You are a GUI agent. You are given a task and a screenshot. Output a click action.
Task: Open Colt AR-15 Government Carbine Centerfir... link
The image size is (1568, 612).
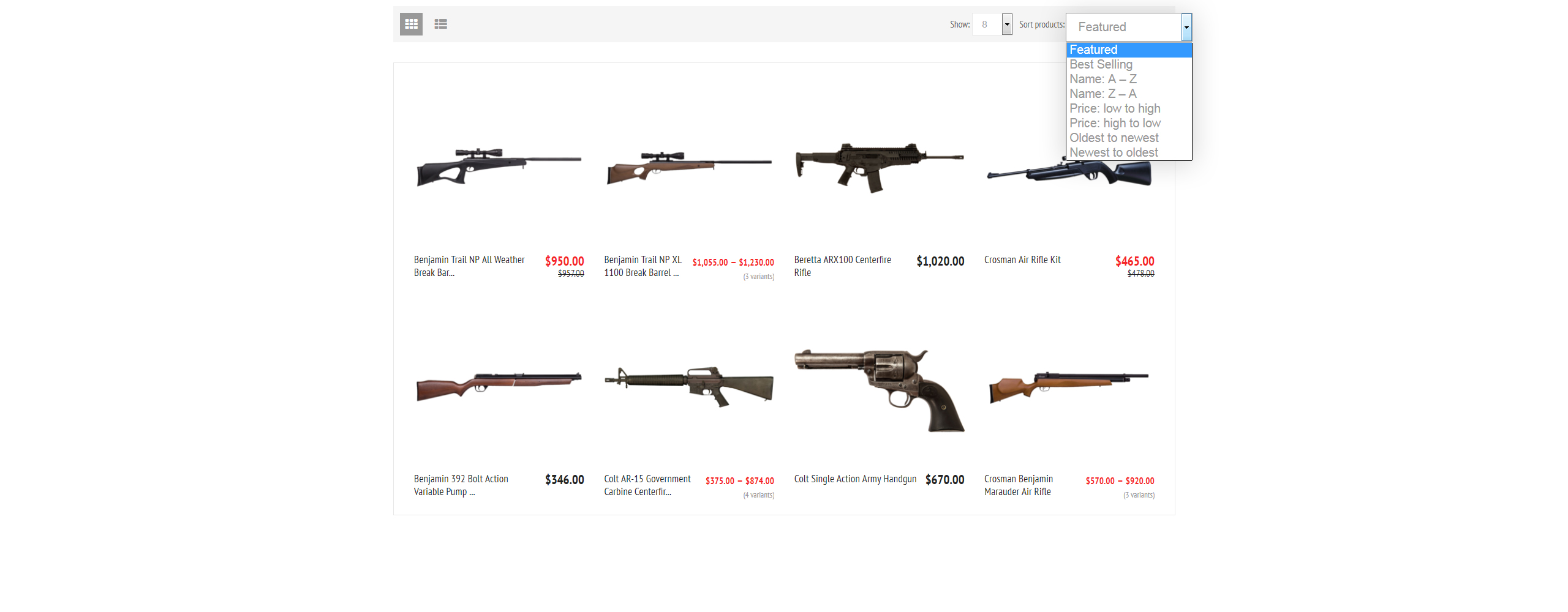pyautogui.click(x=647, y=485)
